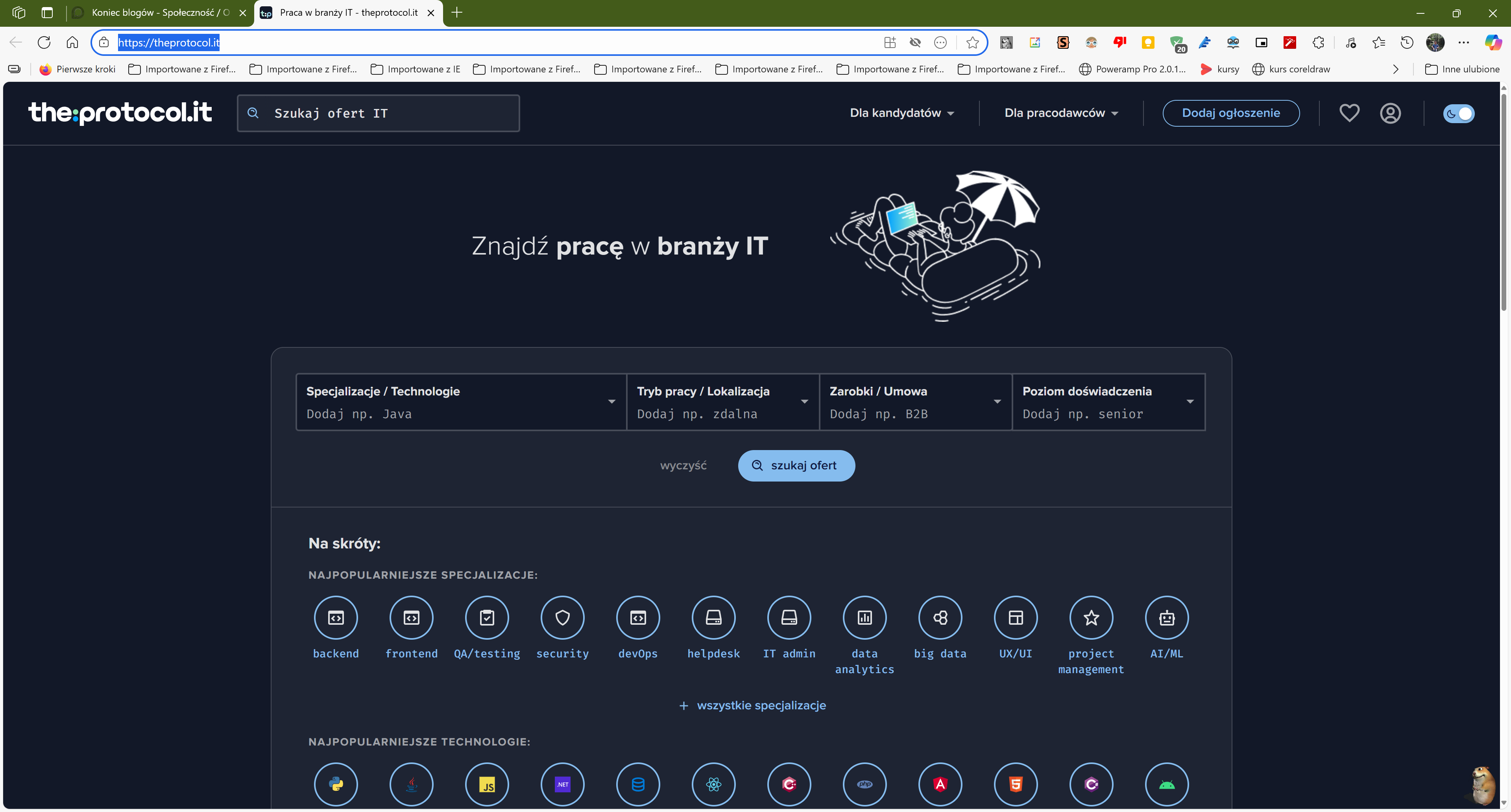The height and width of the screenshot is (812, 1511).
Task: Click the Dodaj ogłoszenie button
Action: tap(1230, 113)
